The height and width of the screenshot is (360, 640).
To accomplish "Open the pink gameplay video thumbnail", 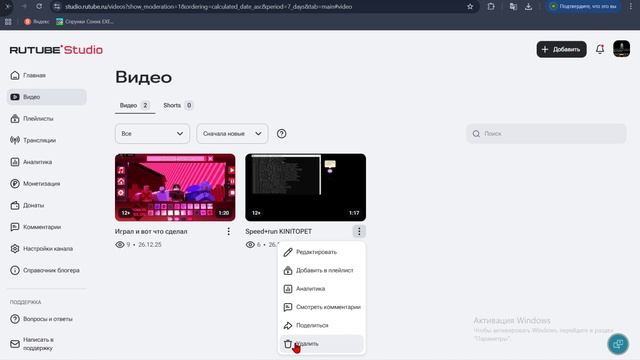I will tap(175, 187).
